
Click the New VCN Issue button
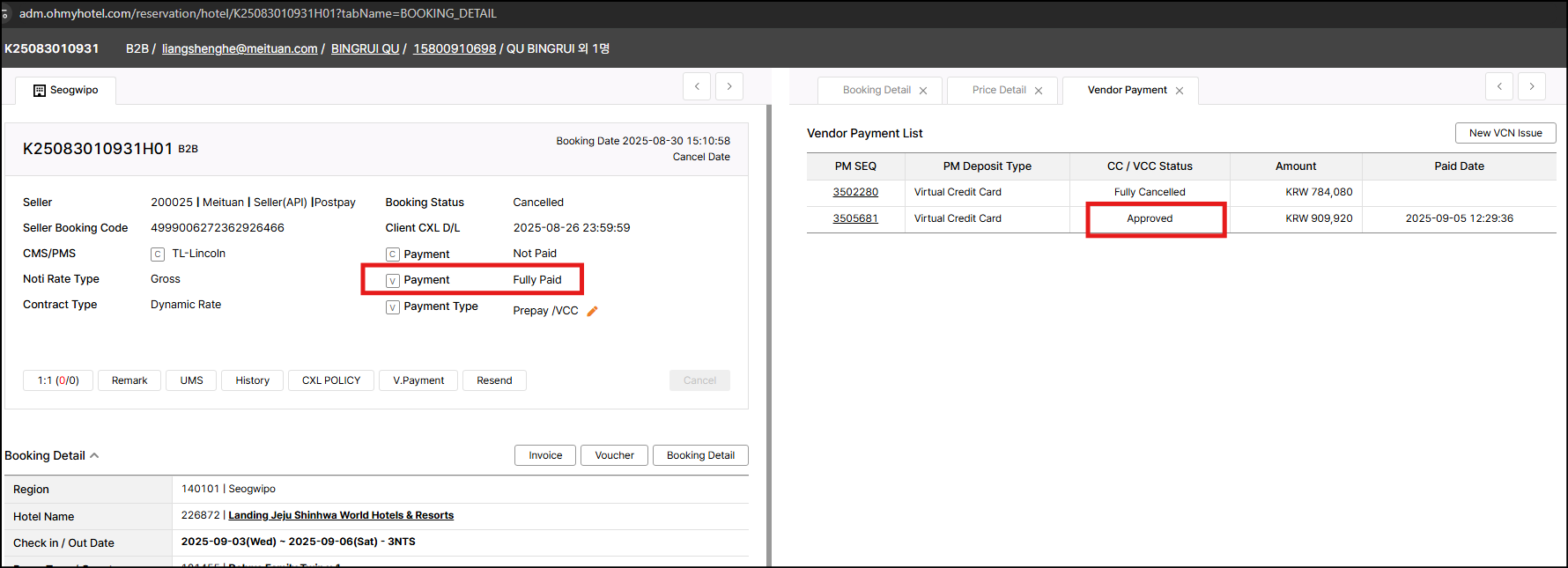1505,133
